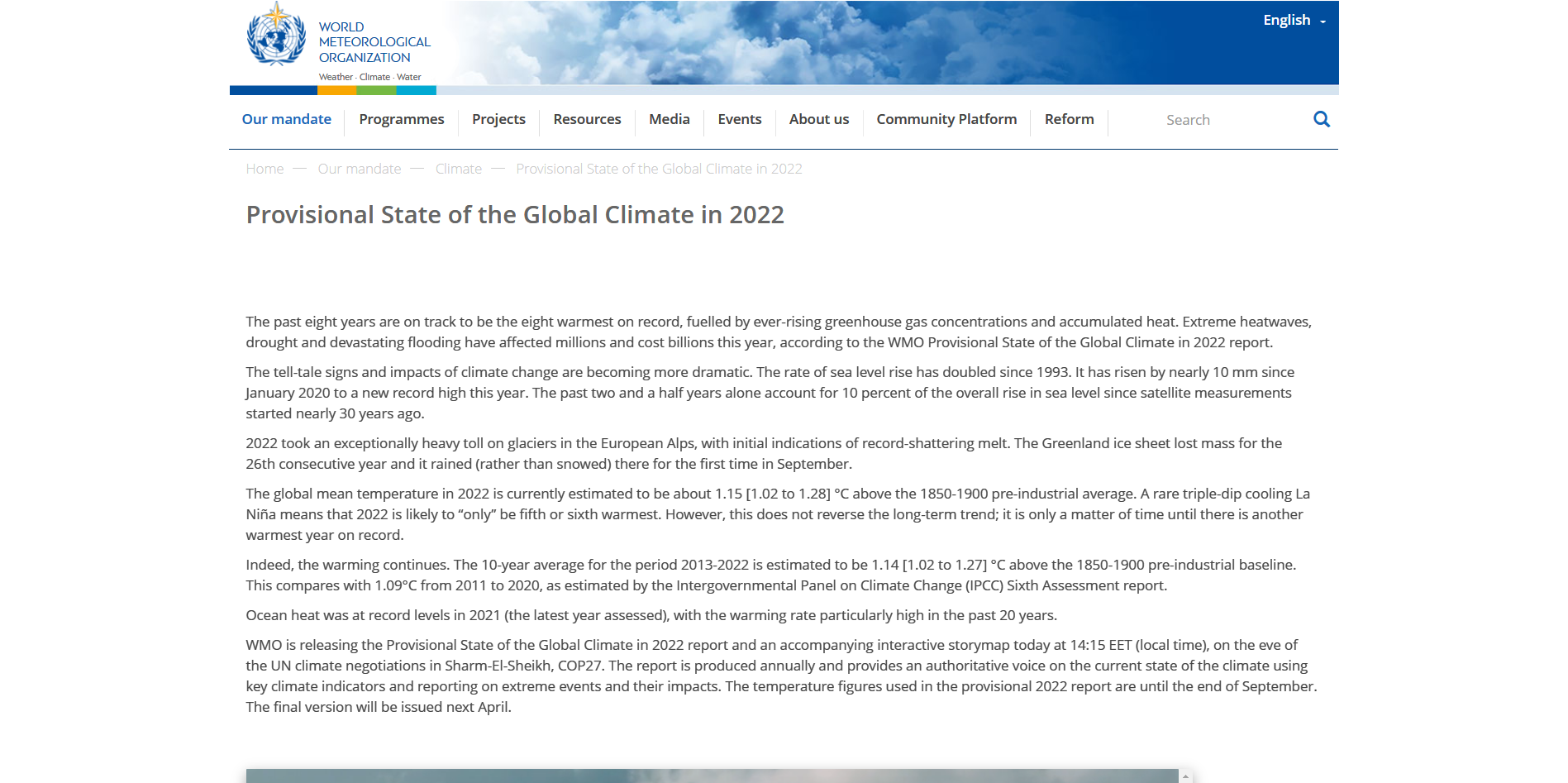This screenshot has width=1568, height=783.
Task: Click the last breadcrumb 'Provisional State of the Global Climate in 2022'
Action: [659, 169]
